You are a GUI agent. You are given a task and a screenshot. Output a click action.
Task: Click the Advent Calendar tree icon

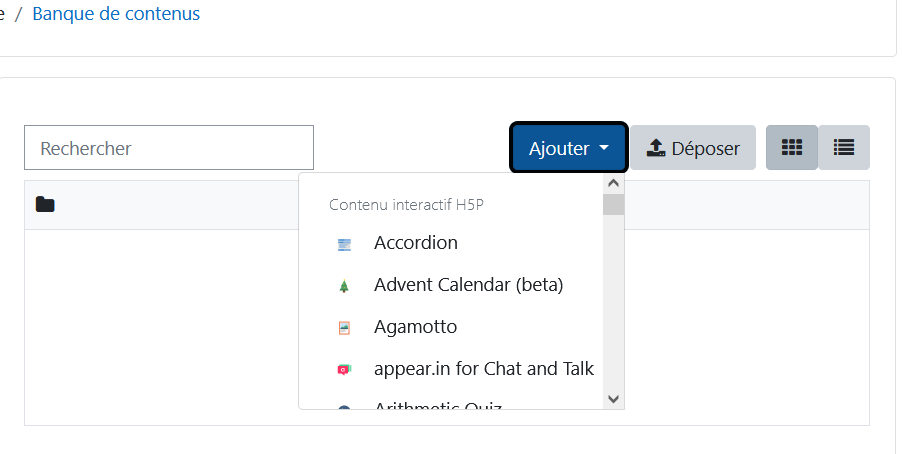click(344, 286)
